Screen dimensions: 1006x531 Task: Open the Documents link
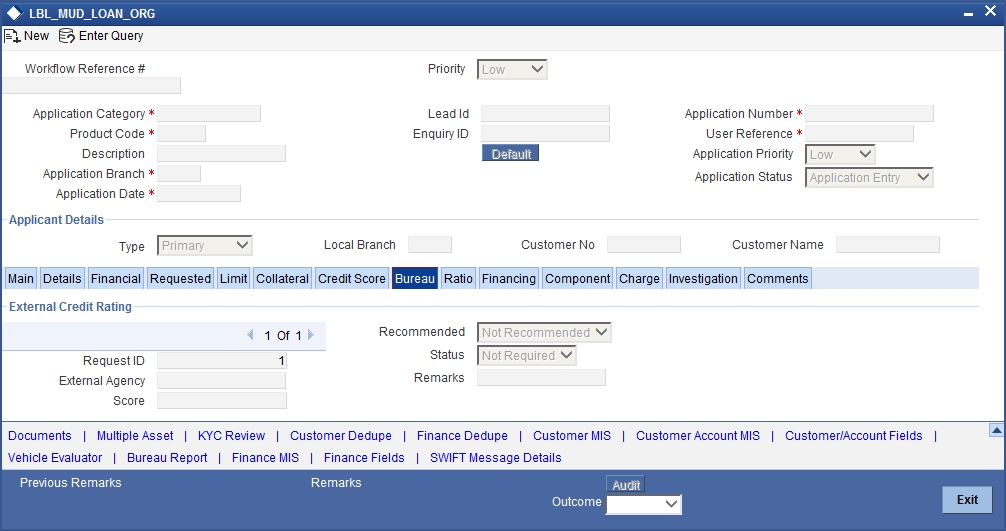tap(40, 435)
